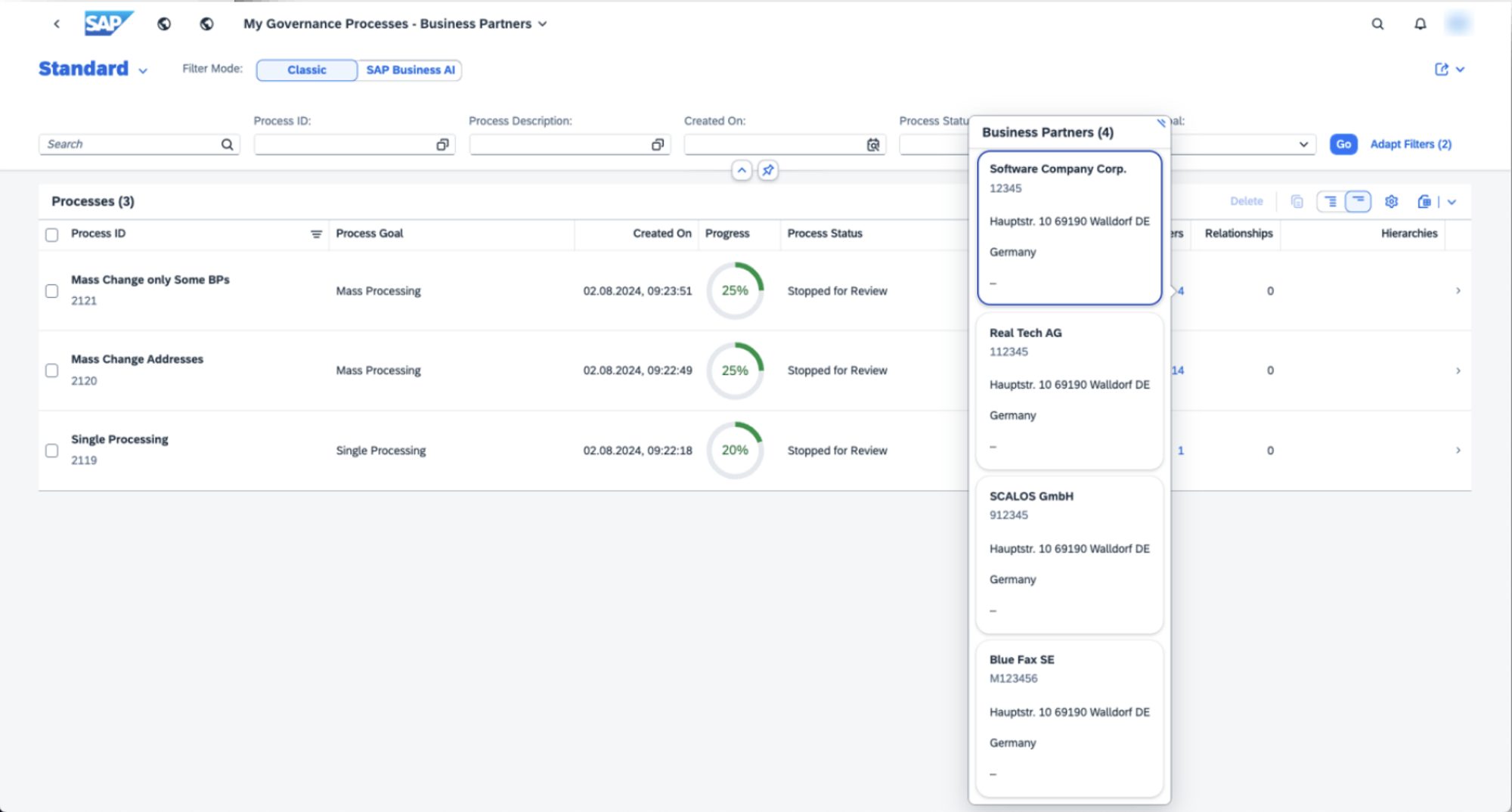Open business partner count link for row 2119
The height and width of the screenshot is (812, 1512).
[1181, 451]
